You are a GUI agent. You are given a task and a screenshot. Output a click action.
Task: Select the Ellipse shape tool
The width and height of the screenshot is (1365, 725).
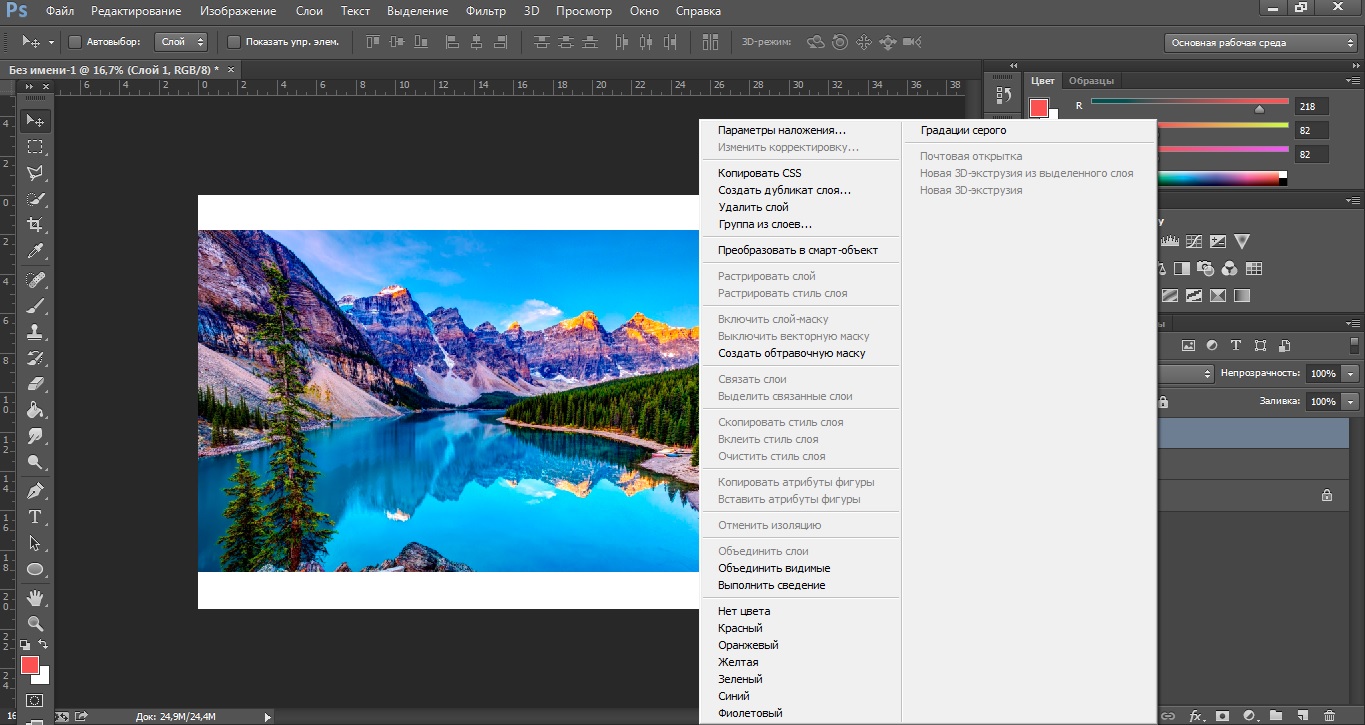[x=35, y=569]
